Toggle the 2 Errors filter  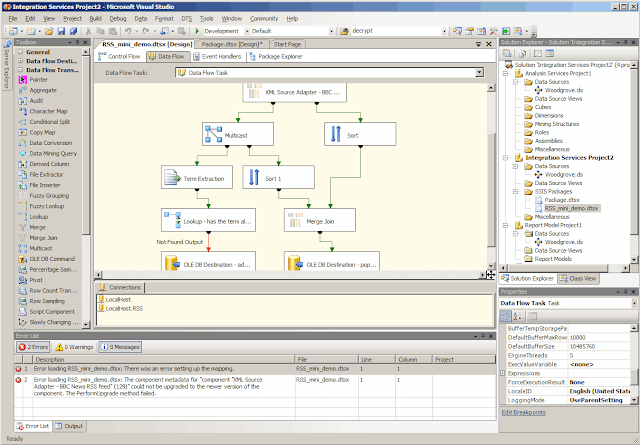point(33,347)
